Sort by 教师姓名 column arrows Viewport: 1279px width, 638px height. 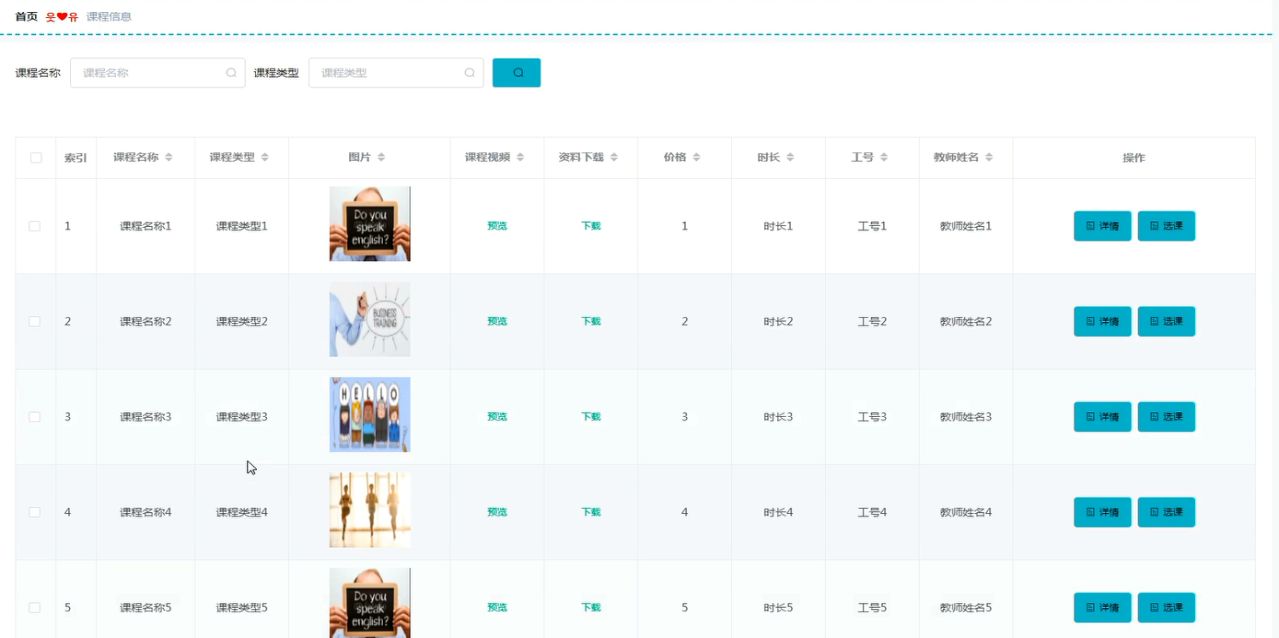point(989,158)
